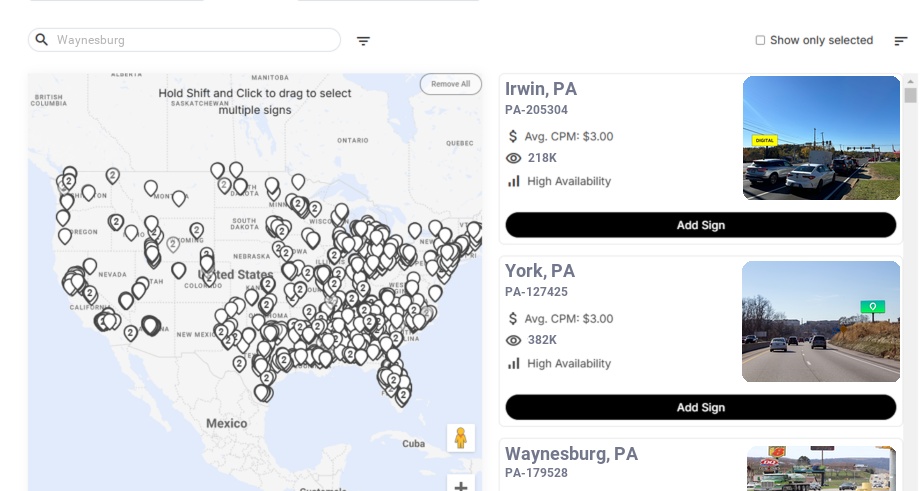
Task: Click the Irwin Avg. CPM dollar icon
Action: coord(514,136)
